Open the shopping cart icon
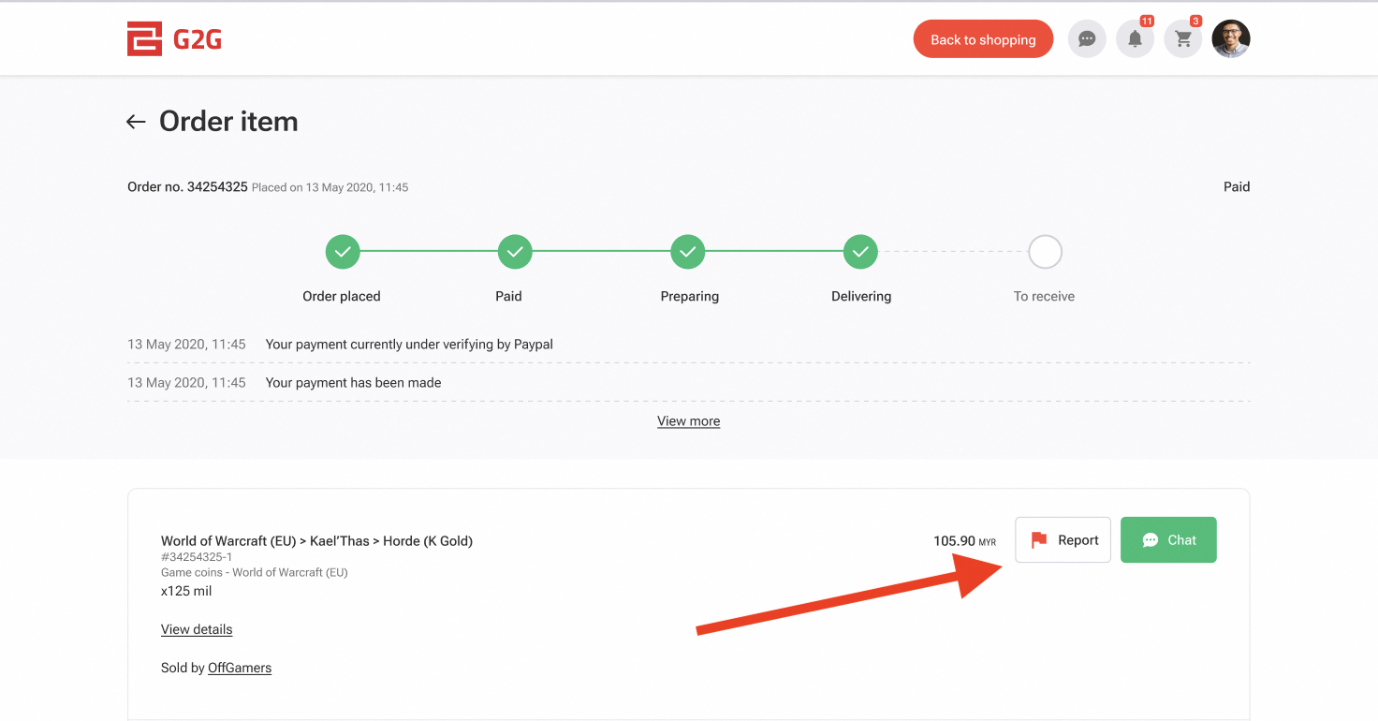 coord(1183,40)
